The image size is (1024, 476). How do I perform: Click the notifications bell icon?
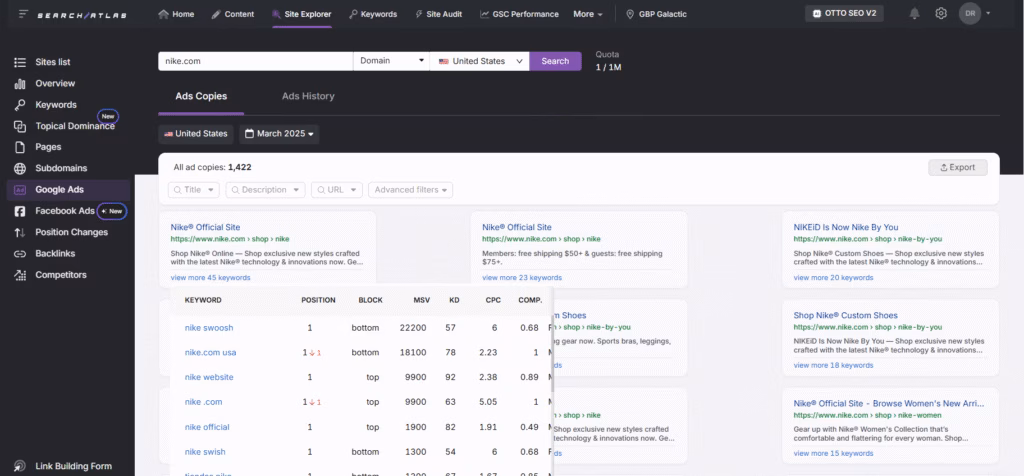(914, 14)
